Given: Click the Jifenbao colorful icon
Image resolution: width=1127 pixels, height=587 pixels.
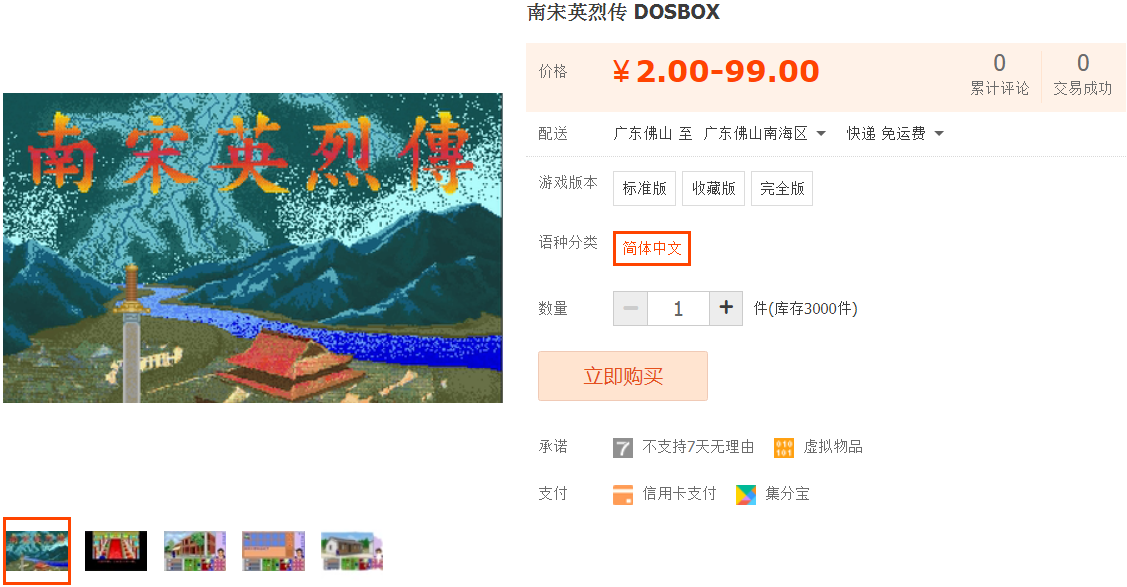Looking at the screenshot, I should 746,494.
